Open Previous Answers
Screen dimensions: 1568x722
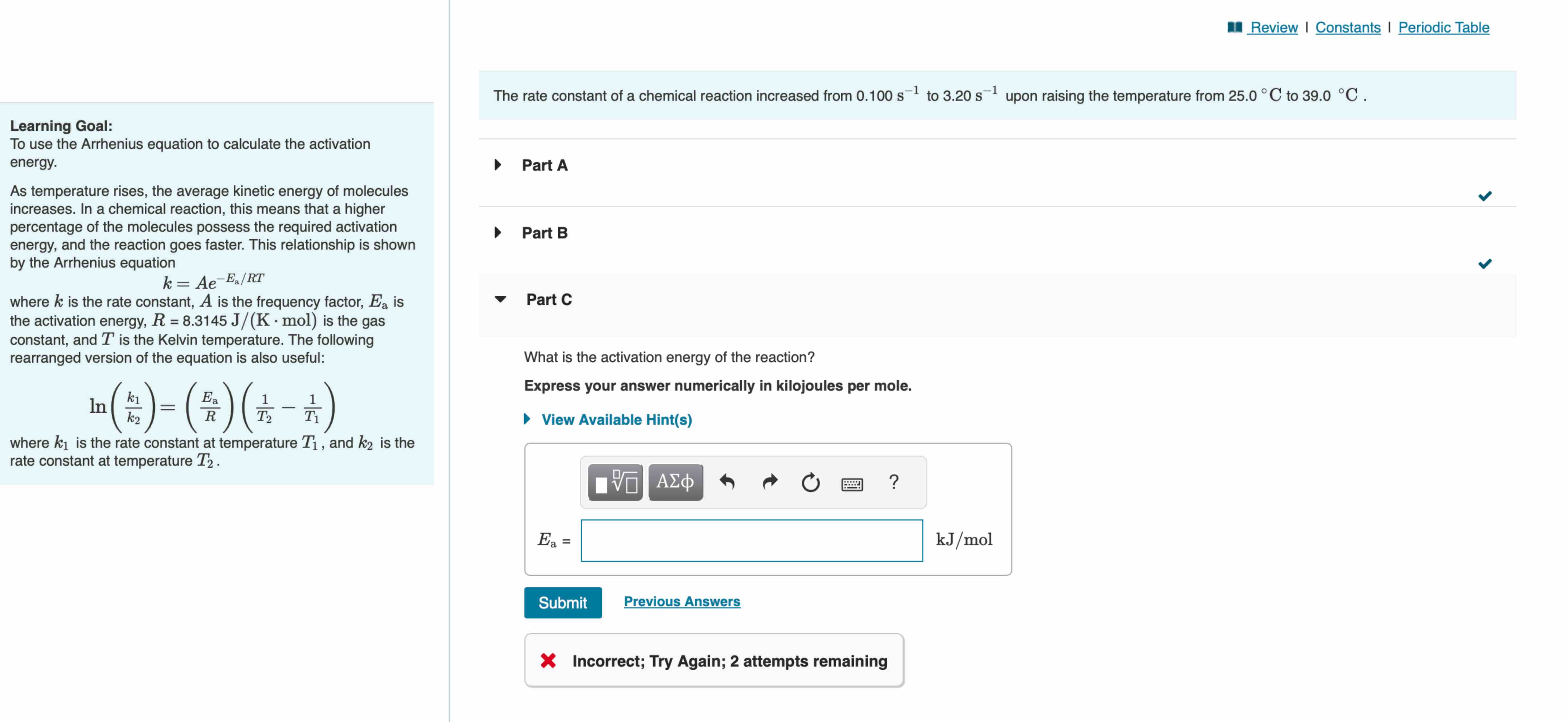(682, 601)
